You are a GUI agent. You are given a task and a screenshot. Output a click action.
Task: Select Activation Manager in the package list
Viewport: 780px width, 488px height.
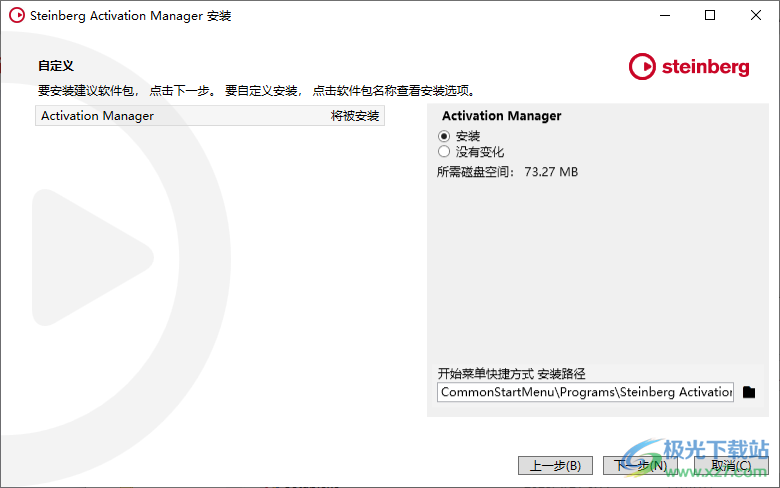point(98,116)
